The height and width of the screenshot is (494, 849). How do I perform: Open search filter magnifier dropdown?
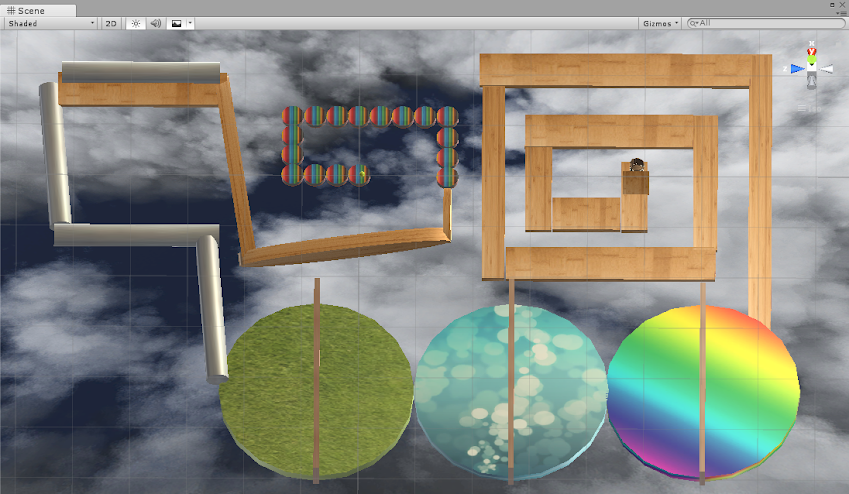pyautogui.click(x=693, y=23)
